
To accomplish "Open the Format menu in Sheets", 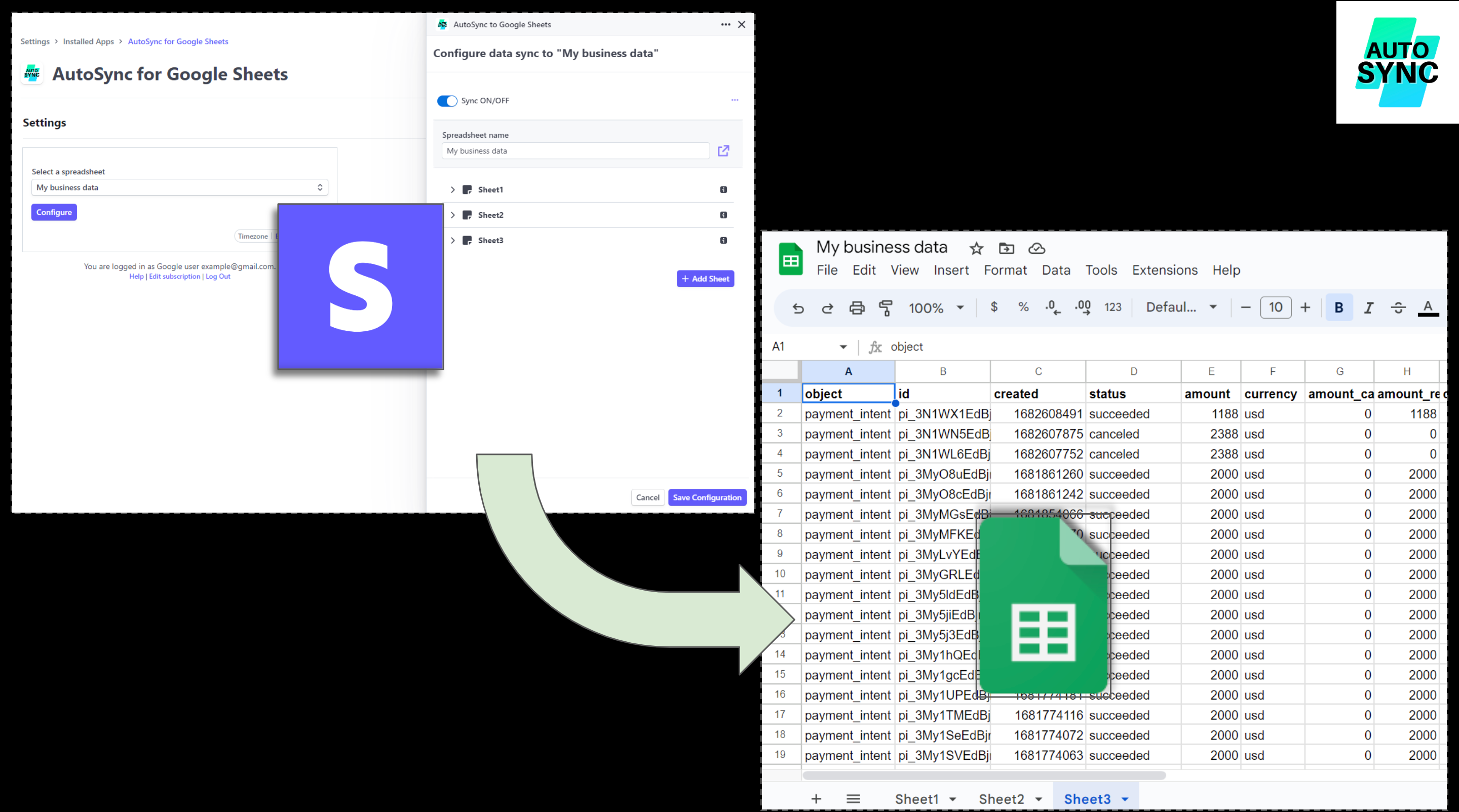I will coord(1005,270).
